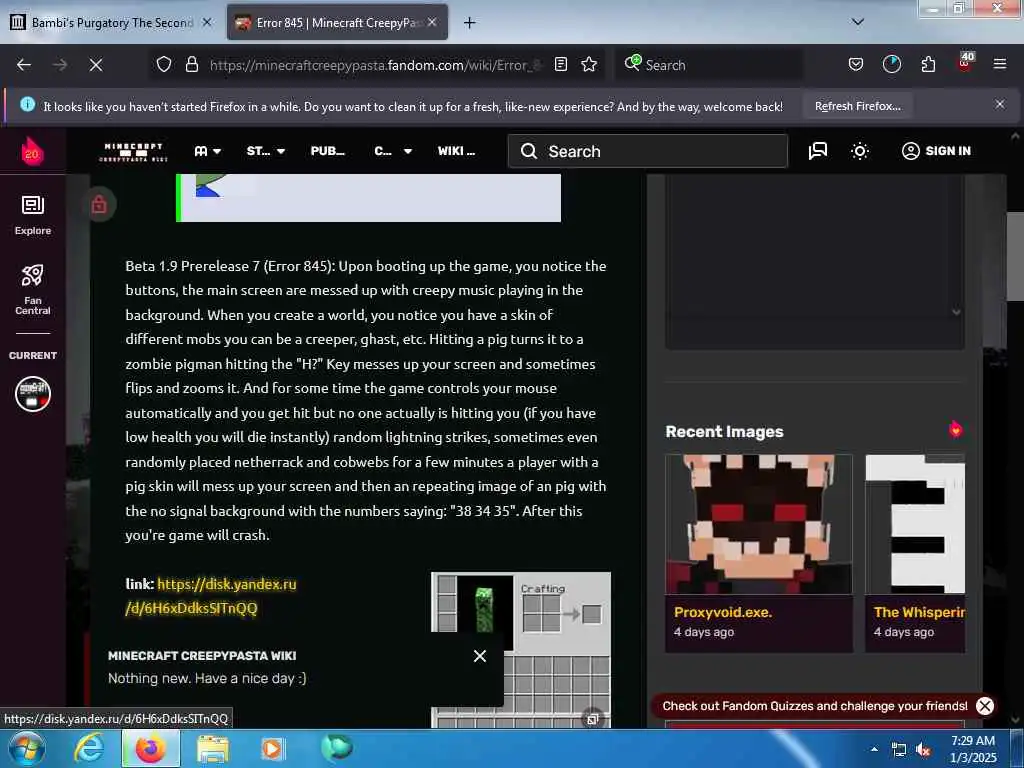Viewport: 1024px width, 768px height.
Task: Click the page vertical scrollbar thumb
Action: [1015, 257]
